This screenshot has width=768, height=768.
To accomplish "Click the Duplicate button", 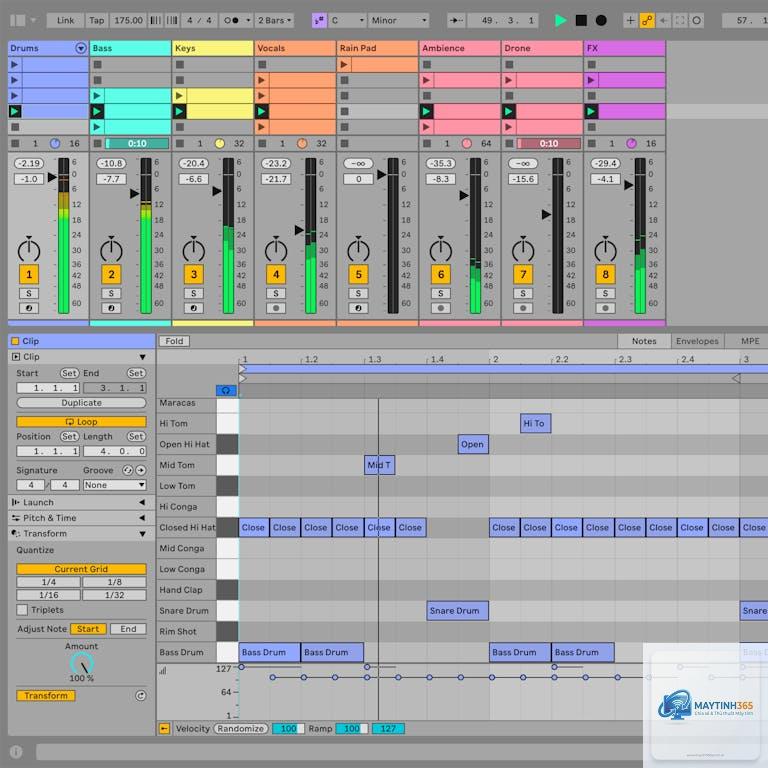I will tap(81, 403).
